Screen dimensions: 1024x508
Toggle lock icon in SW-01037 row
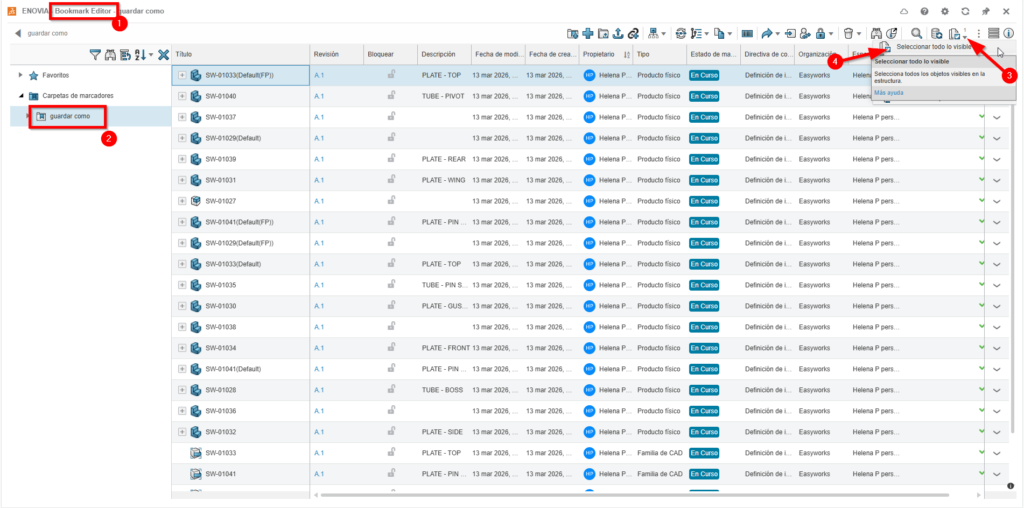(x=391, y=117)
